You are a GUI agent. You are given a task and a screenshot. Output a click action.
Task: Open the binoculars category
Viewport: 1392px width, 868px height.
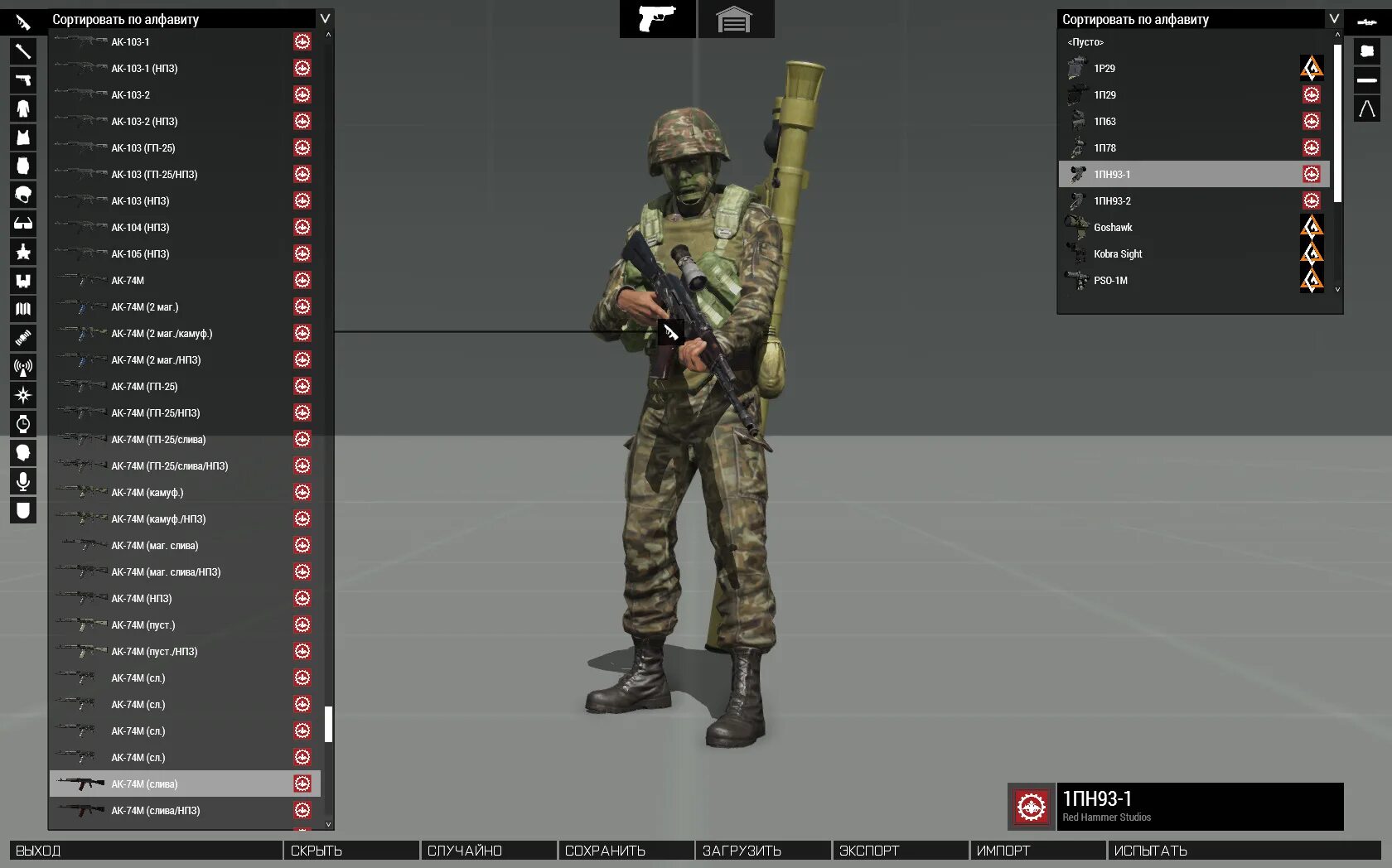click(23, 281)
